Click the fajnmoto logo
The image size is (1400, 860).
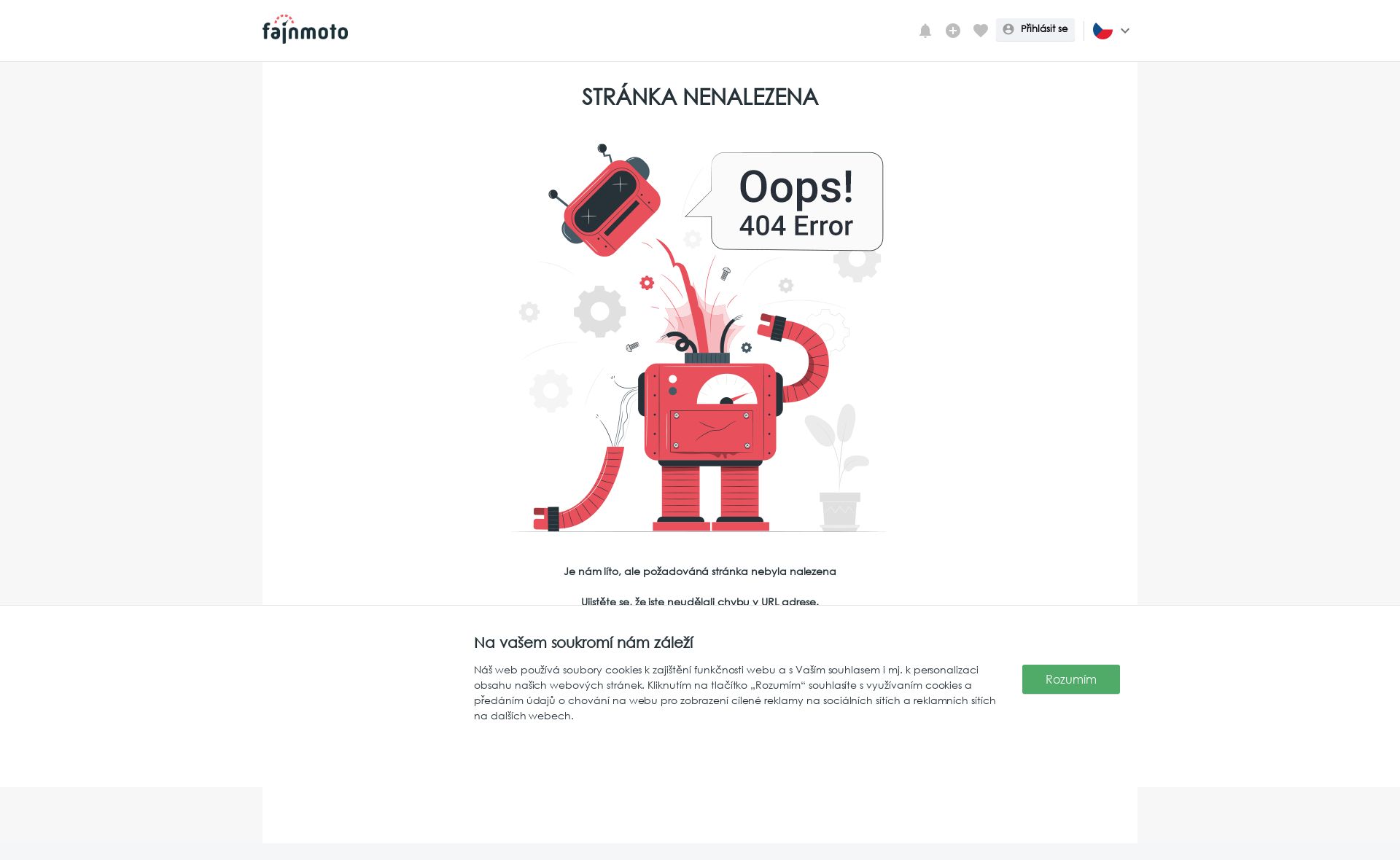305,29
